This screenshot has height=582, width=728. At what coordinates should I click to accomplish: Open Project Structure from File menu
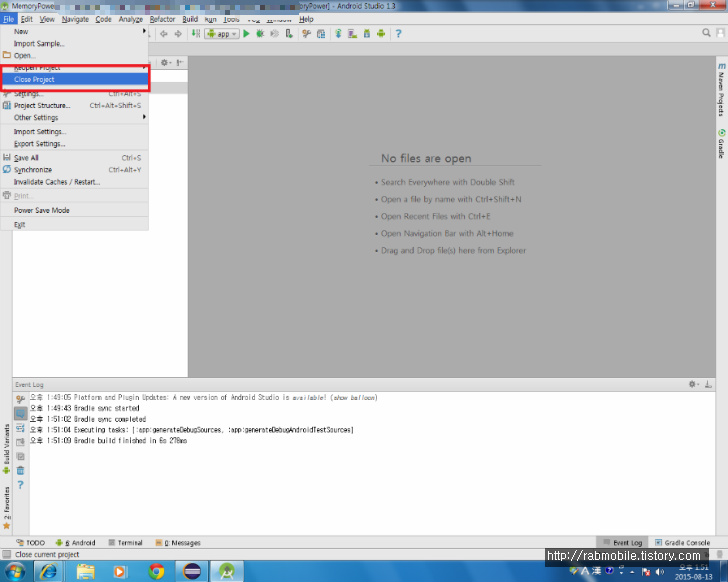pos(74,105)
